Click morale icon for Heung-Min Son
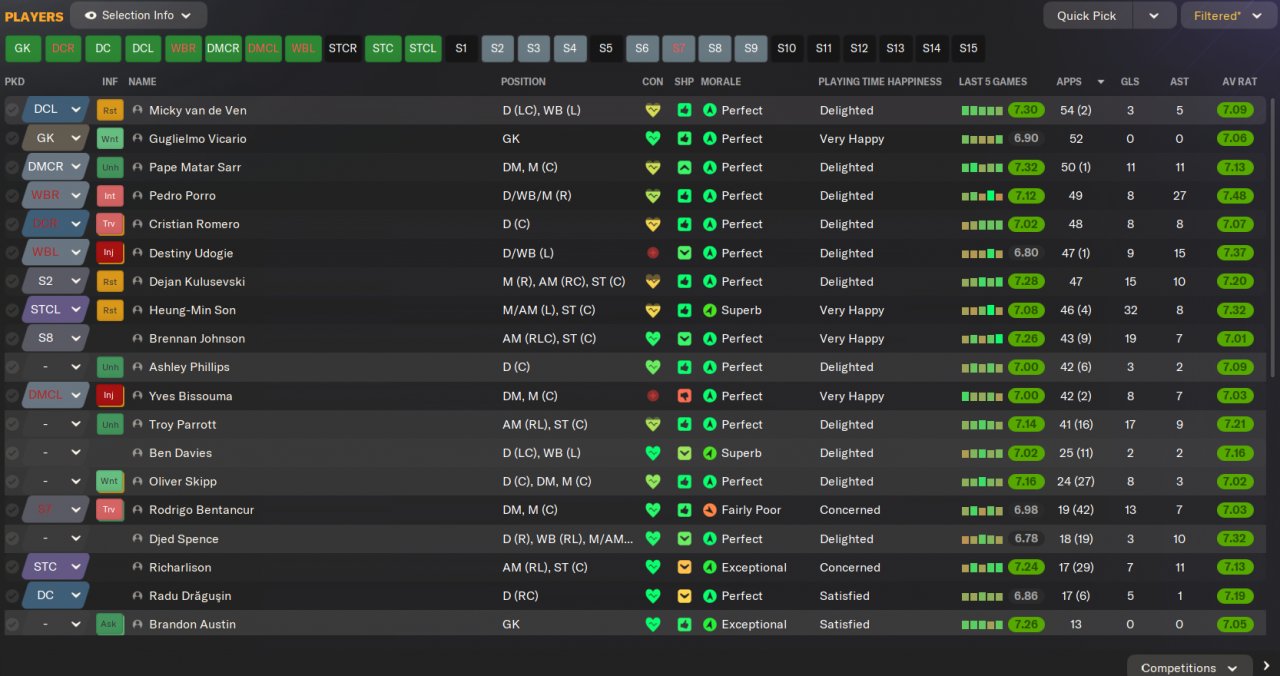The width and height of the screenshot is (1280, 676). pyautogui.click(x=710, y=310)
